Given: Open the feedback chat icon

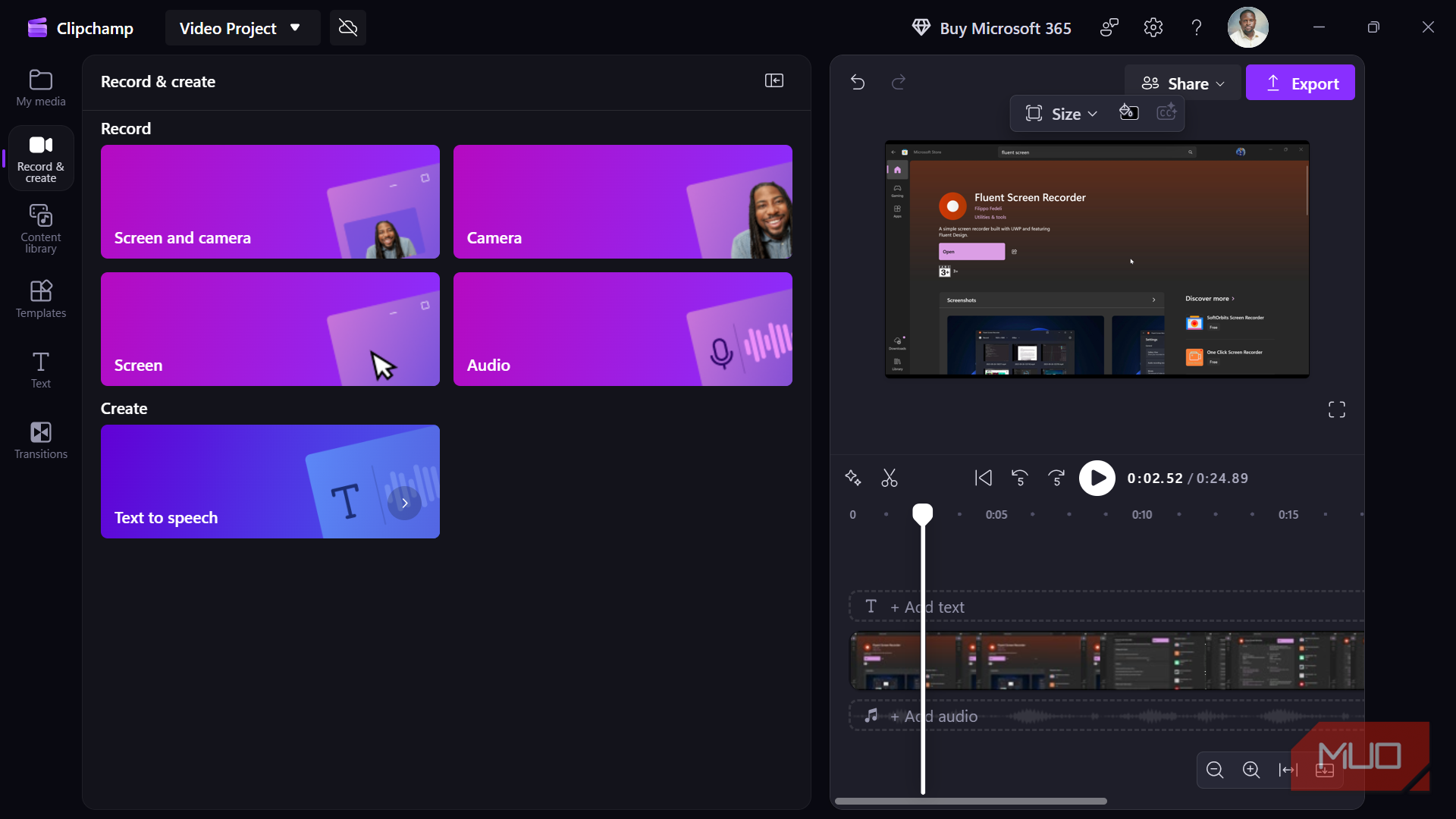Looking at the screenshot, I should click(x=1109, y=28).
